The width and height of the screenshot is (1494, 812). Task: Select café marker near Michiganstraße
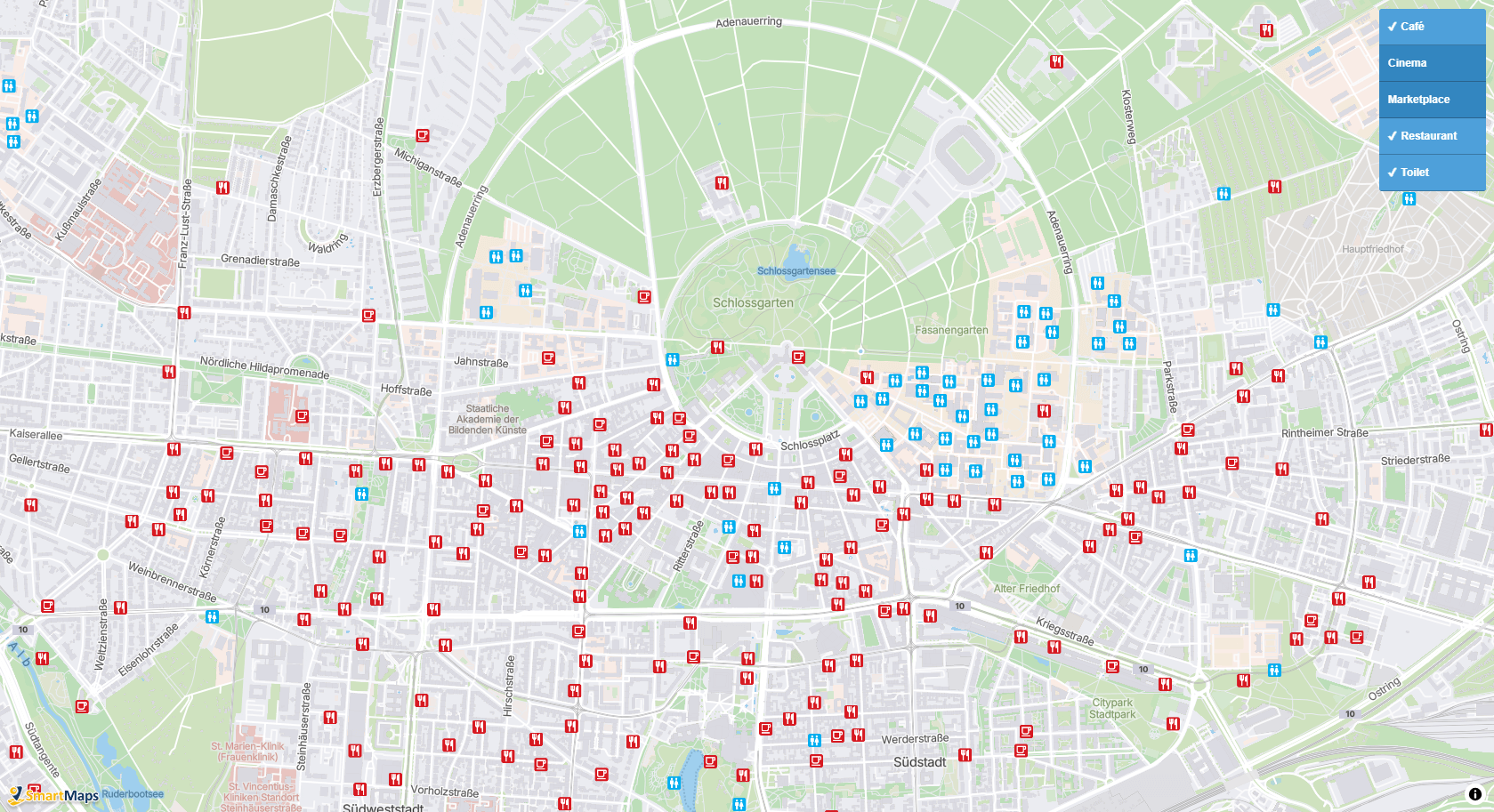click(423, 136)
